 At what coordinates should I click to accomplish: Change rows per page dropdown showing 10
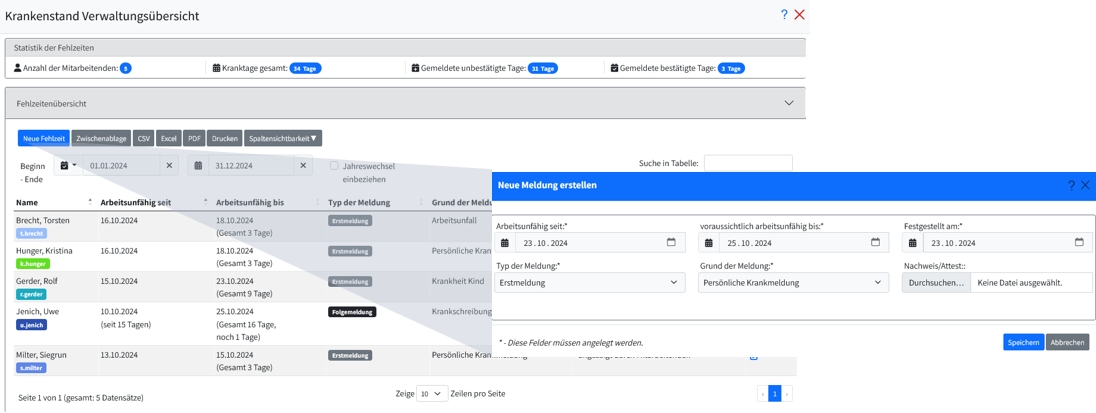click(432, 393)
